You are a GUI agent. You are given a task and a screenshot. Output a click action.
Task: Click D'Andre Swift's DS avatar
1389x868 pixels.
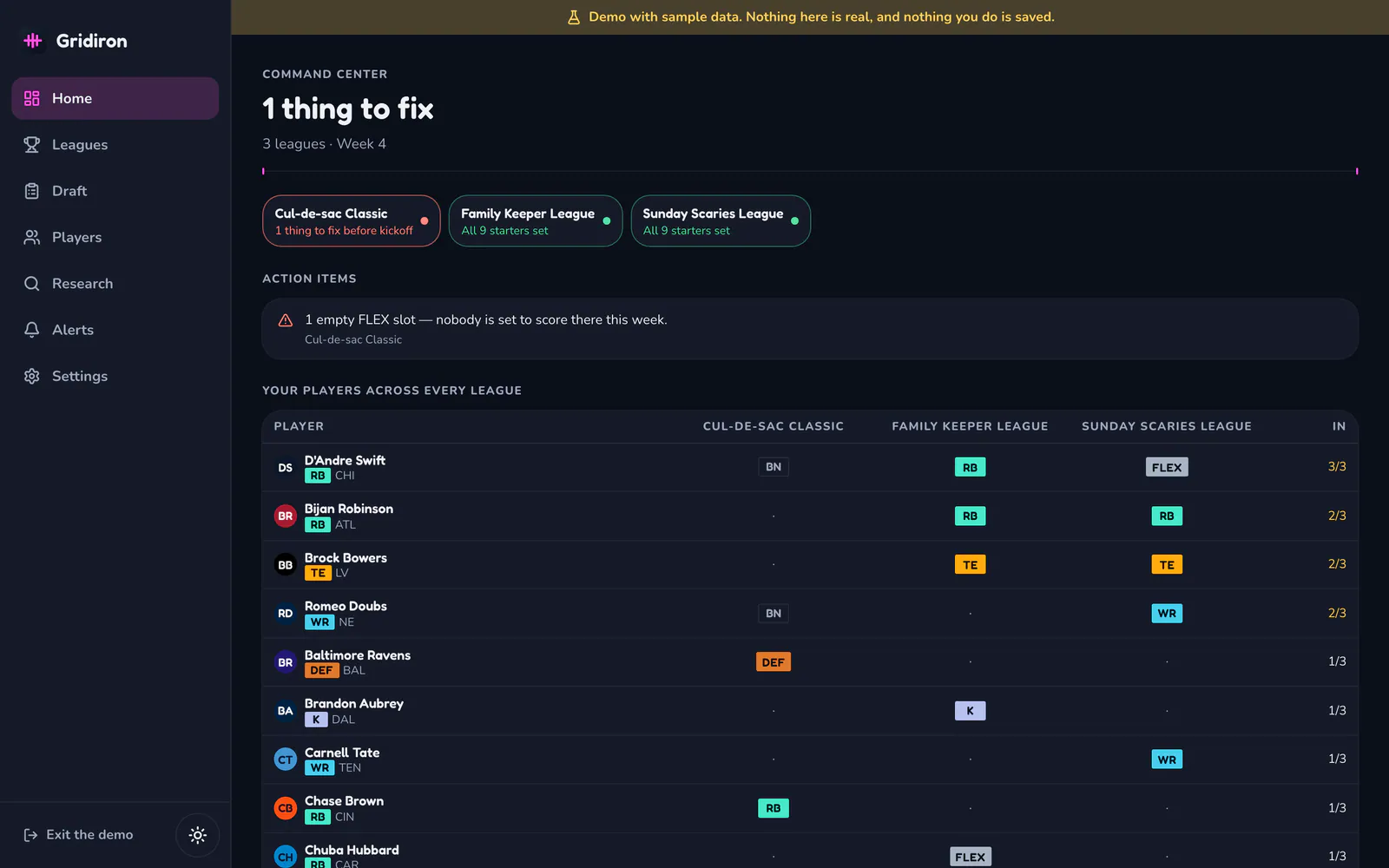click(x=286, y=468)
